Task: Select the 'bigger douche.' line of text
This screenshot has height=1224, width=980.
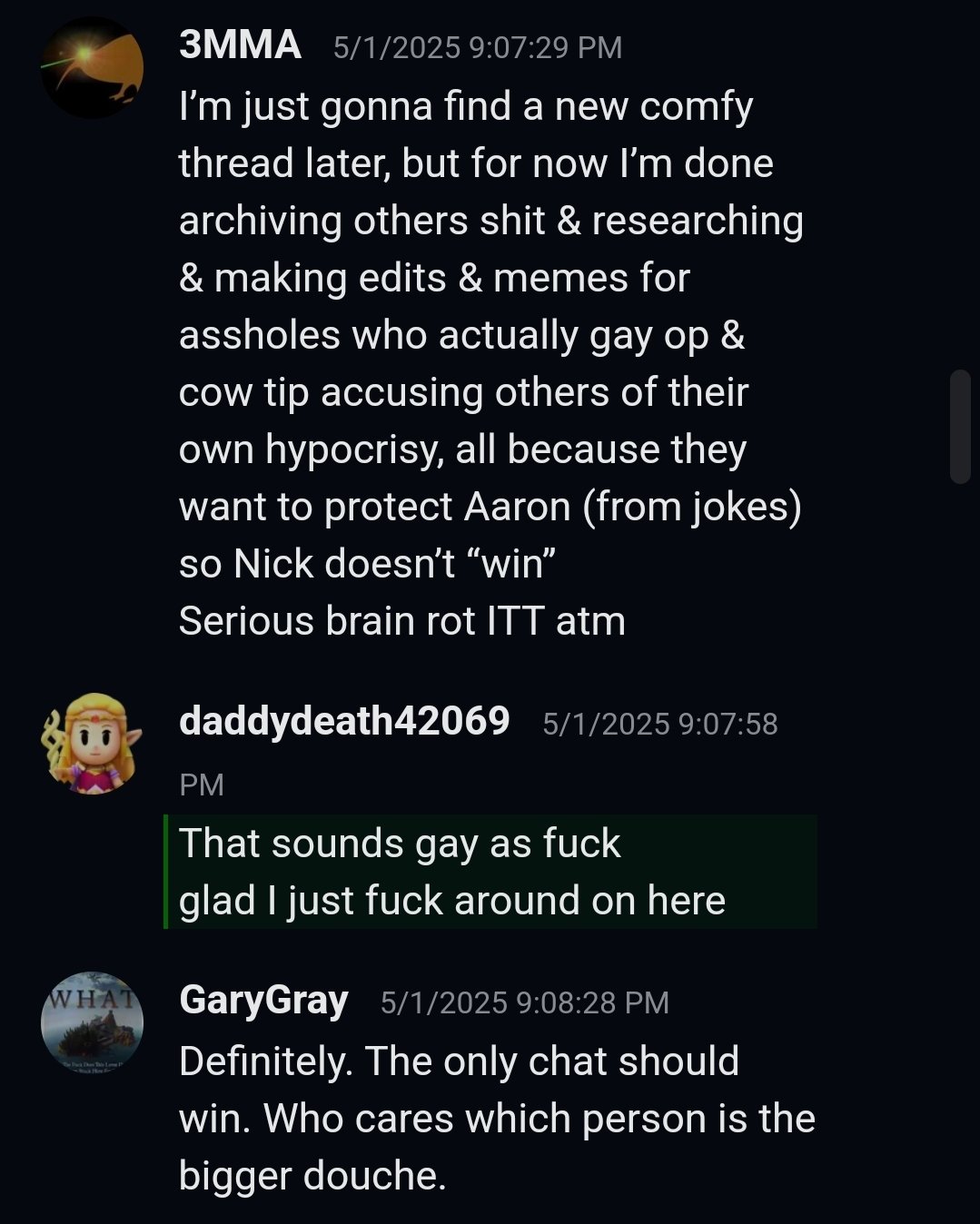Action: tap(312, 1176)
